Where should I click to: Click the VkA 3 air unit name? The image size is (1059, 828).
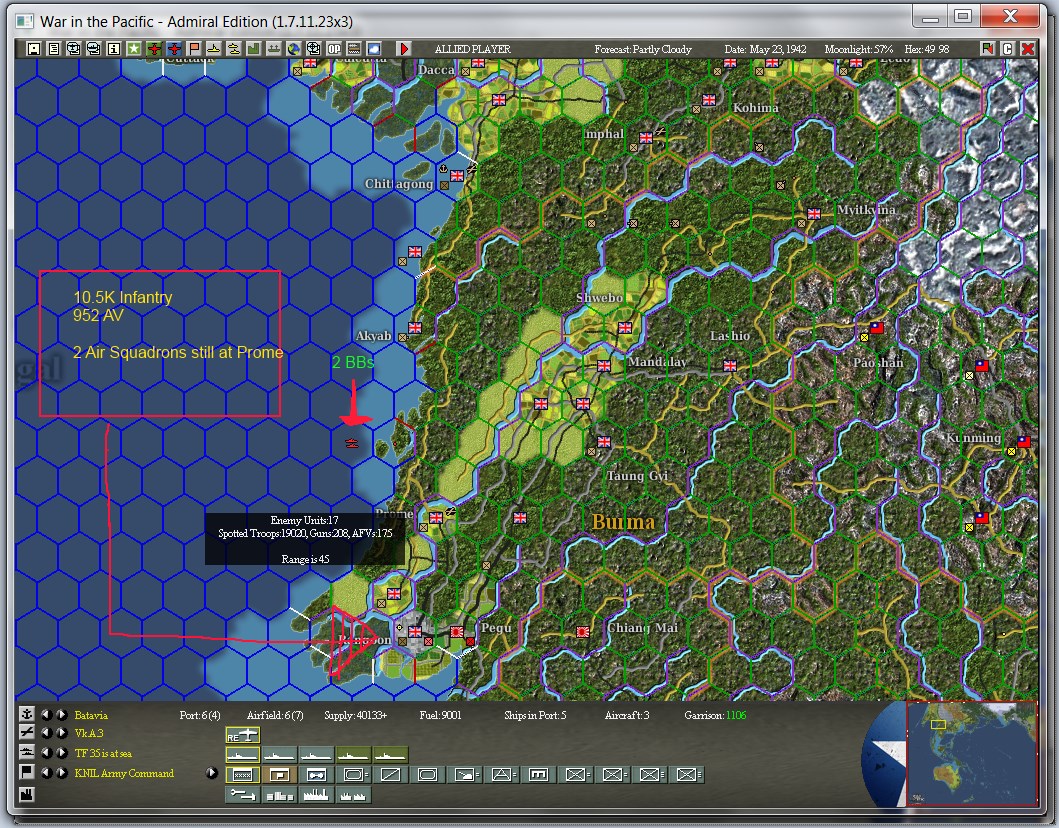tap(89, 733)
